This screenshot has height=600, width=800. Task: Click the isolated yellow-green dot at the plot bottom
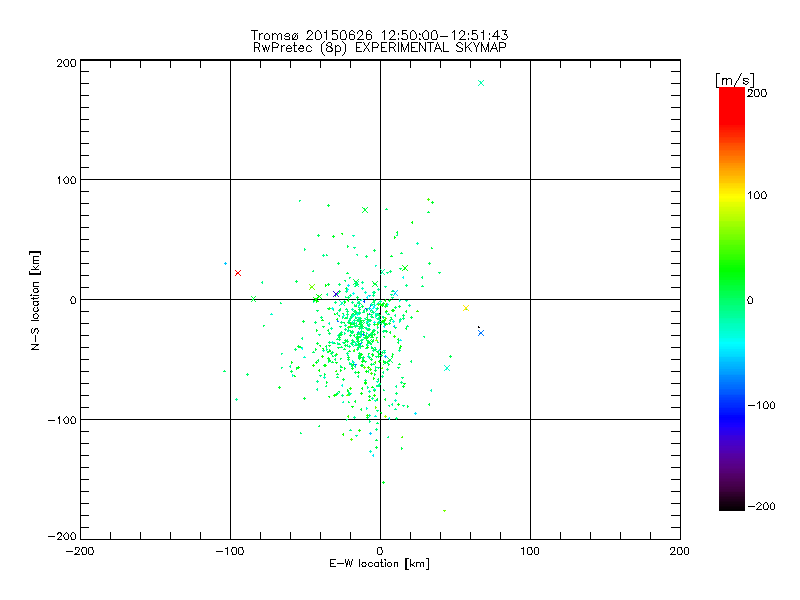(x=444, y=510)
